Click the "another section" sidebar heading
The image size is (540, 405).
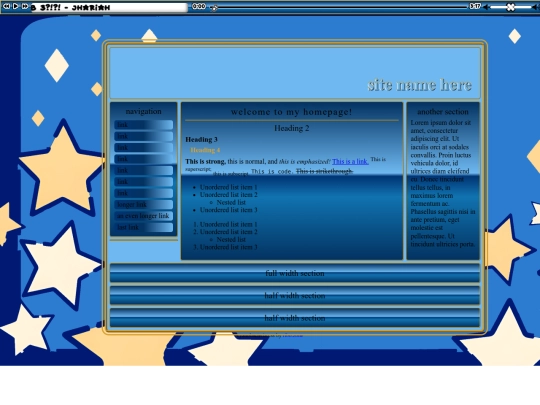click(x=443, y=112)
